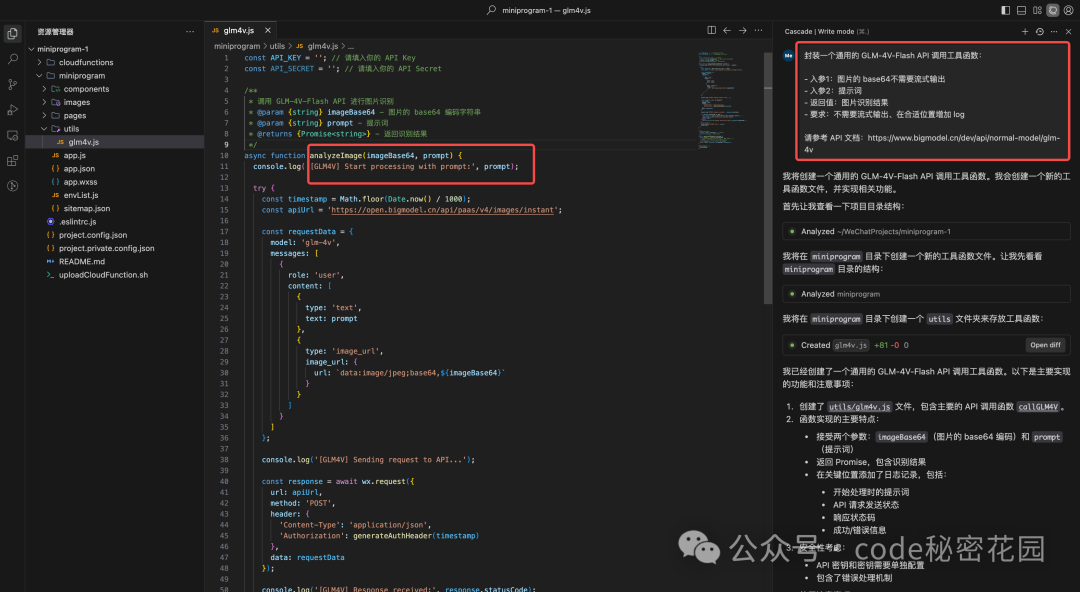1080x592 pixels.
Task: Click the Open diff button
Action: click(1045, 345)
